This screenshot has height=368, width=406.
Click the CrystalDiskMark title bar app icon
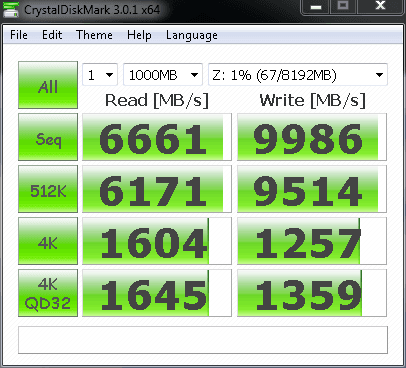(11, 9)
